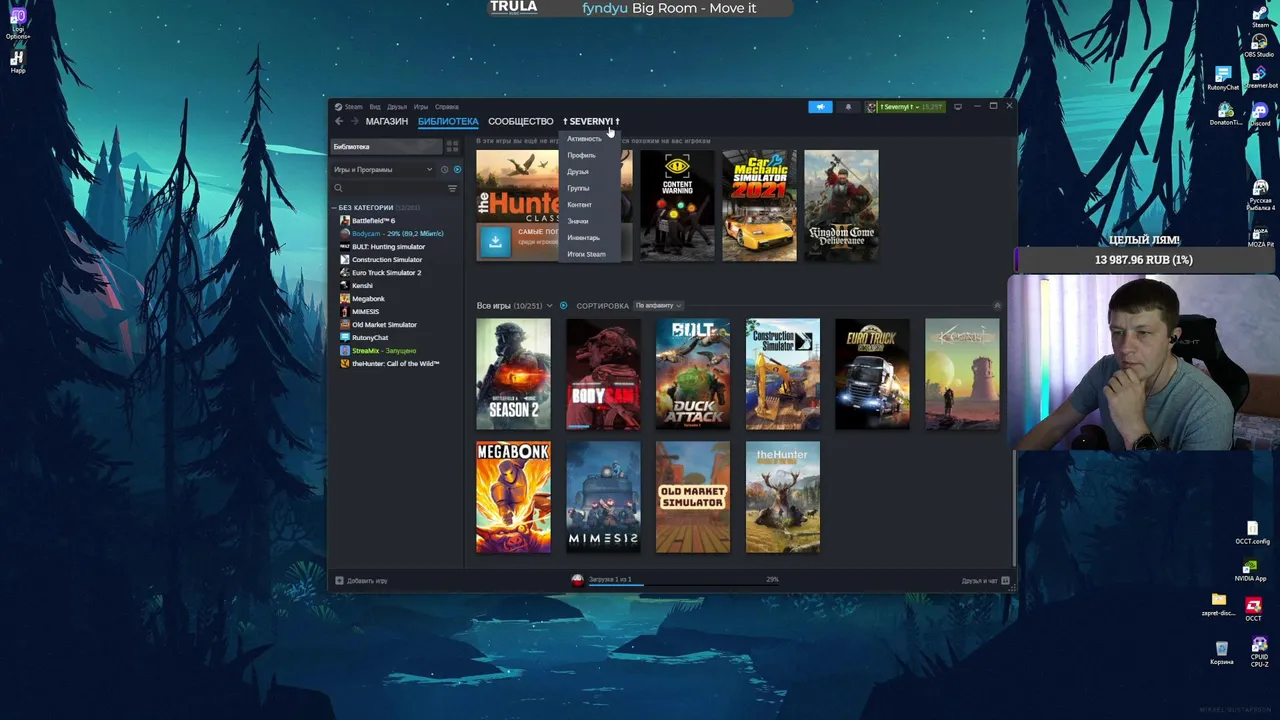Screen dimensions: 1280x720
Task: Open advanced filter options in the sidebar
Action: tap(452, 188)
